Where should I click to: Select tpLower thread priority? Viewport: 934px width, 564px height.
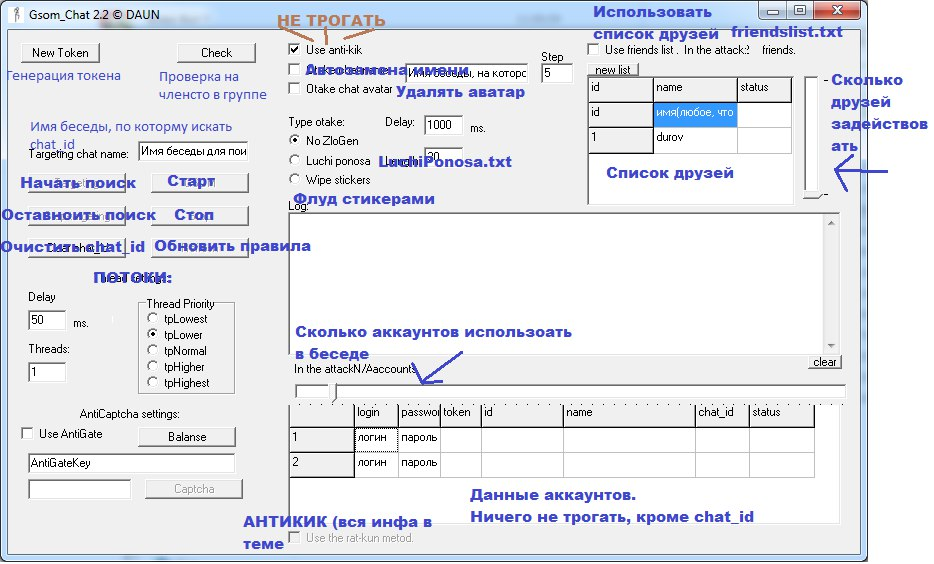coord(152,334)
